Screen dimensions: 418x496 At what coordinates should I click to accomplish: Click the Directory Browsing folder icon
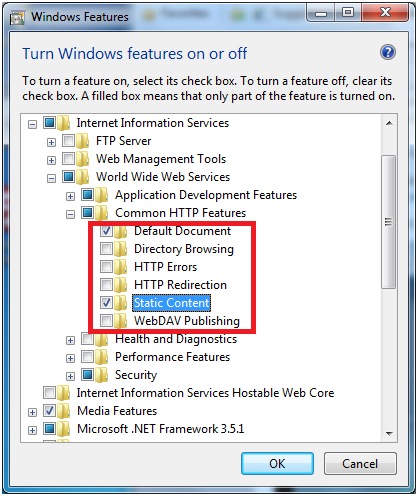tap(121, 249)
